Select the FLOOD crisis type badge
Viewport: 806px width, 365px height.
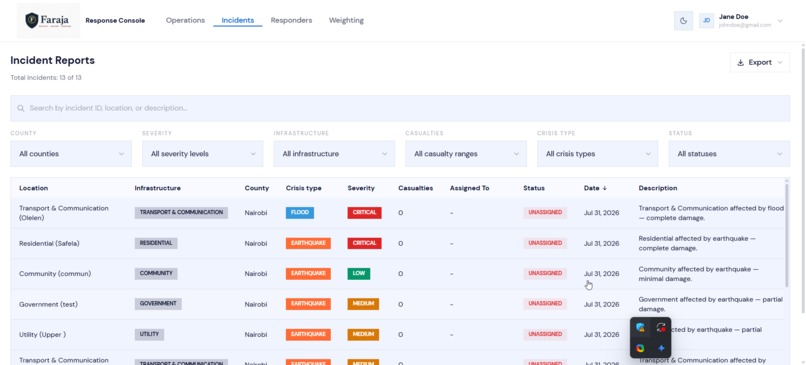[x=300, y=212]
